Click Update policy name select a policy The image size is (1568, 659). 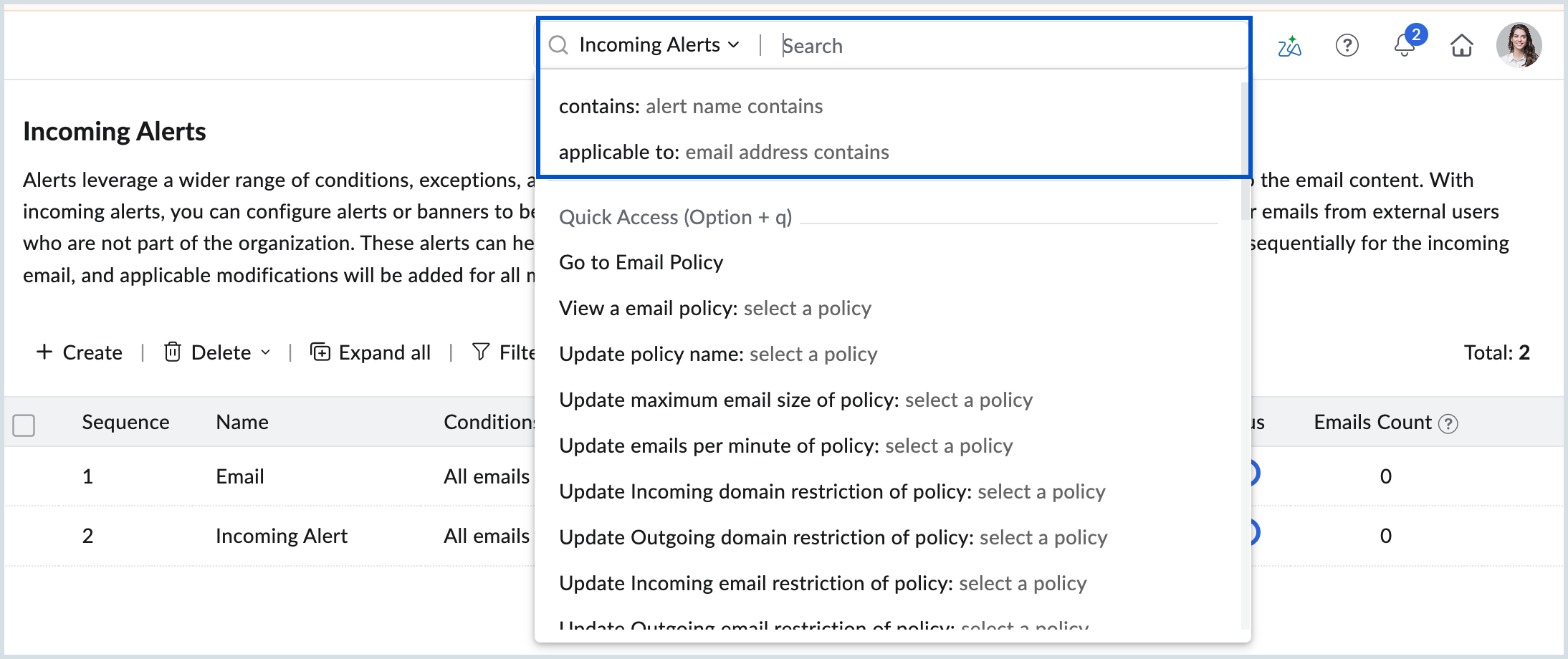(x=813, y=354)
